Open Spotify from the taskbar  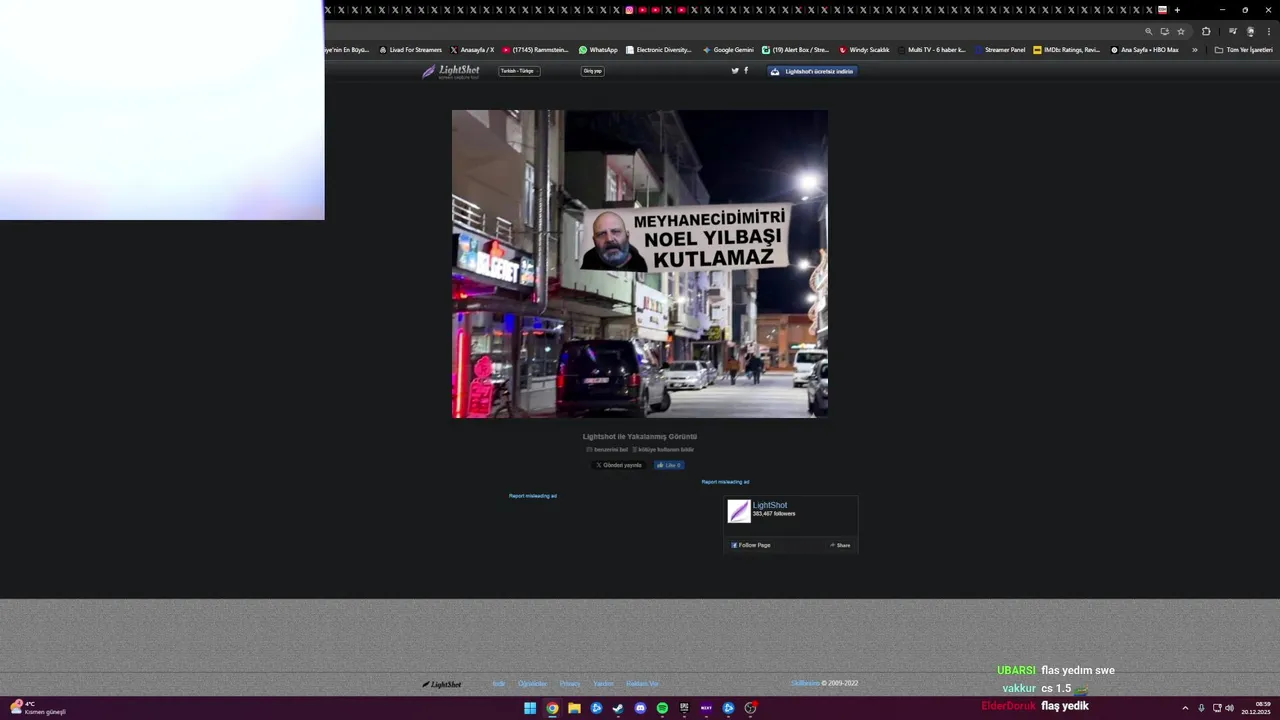click(662, 708)
